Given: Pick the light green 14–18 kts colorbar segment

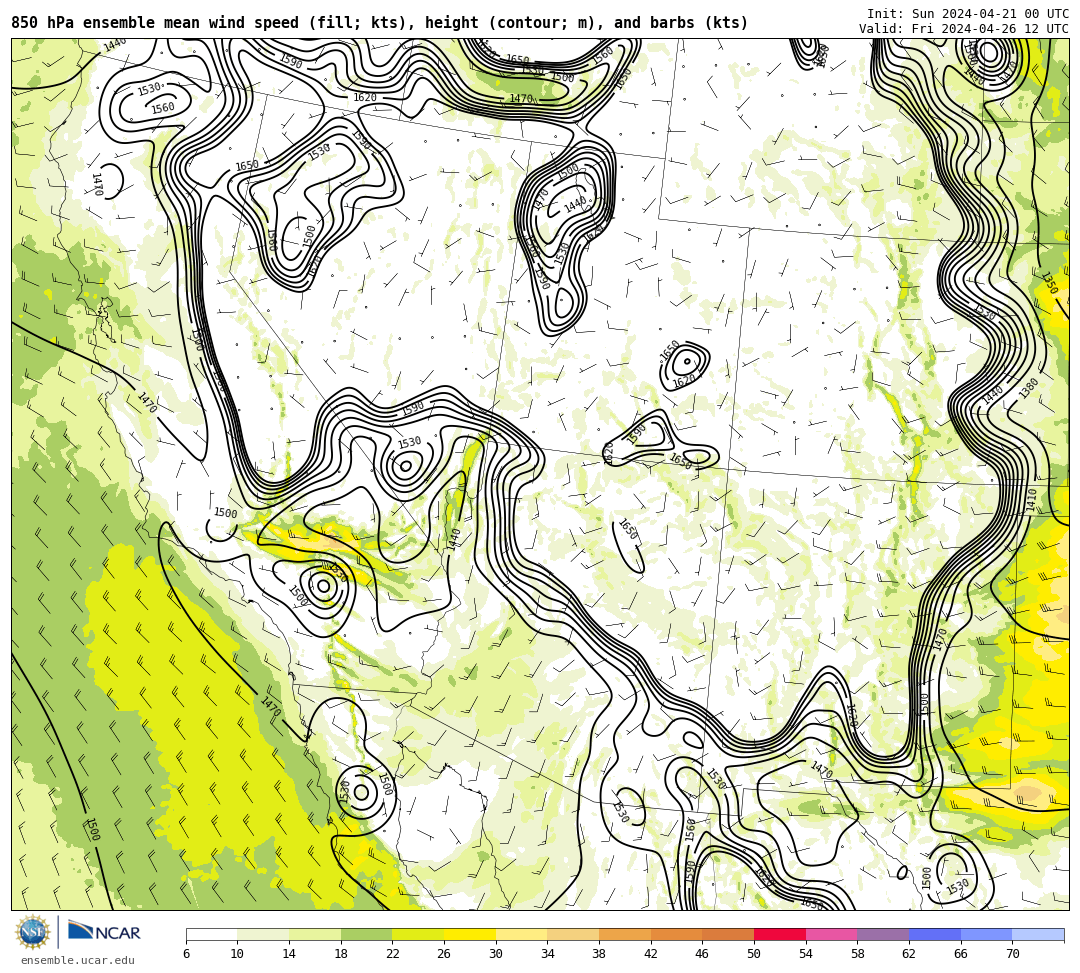Looking at the screenshot, I should (315, 934).
